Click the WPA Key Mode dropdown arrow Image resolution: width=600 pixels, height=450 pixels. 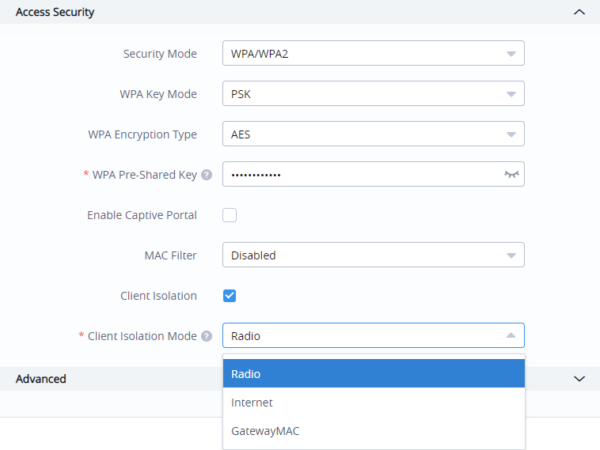(511, 94)
